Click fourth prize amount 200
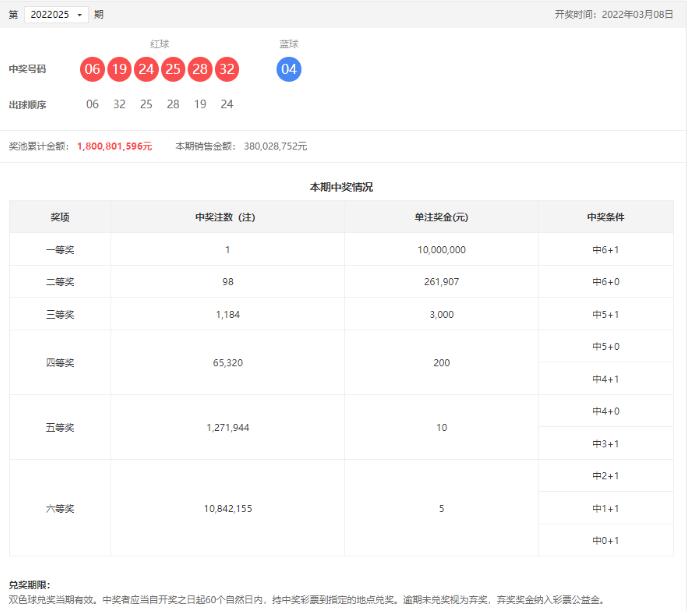 click(441, 362)
